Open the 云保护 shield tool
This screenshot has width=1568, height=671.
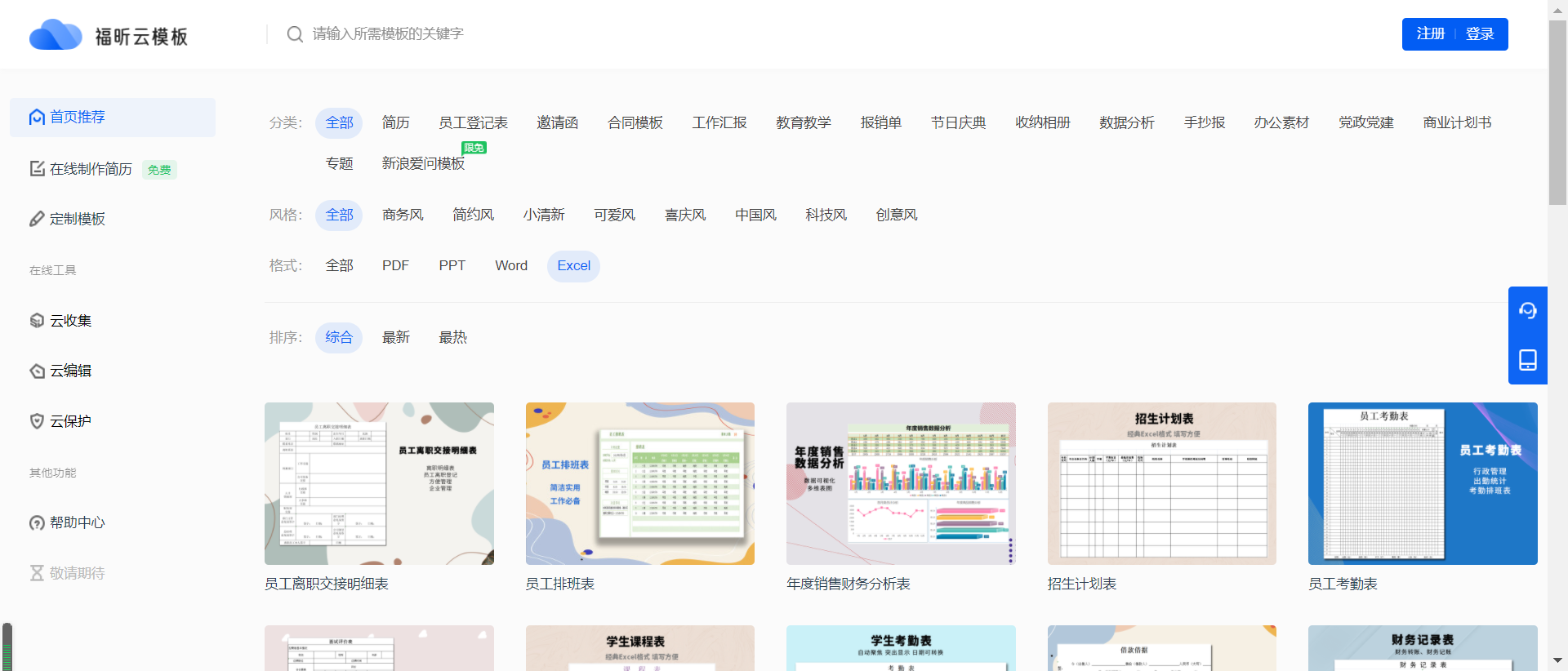tap(37, 421)
